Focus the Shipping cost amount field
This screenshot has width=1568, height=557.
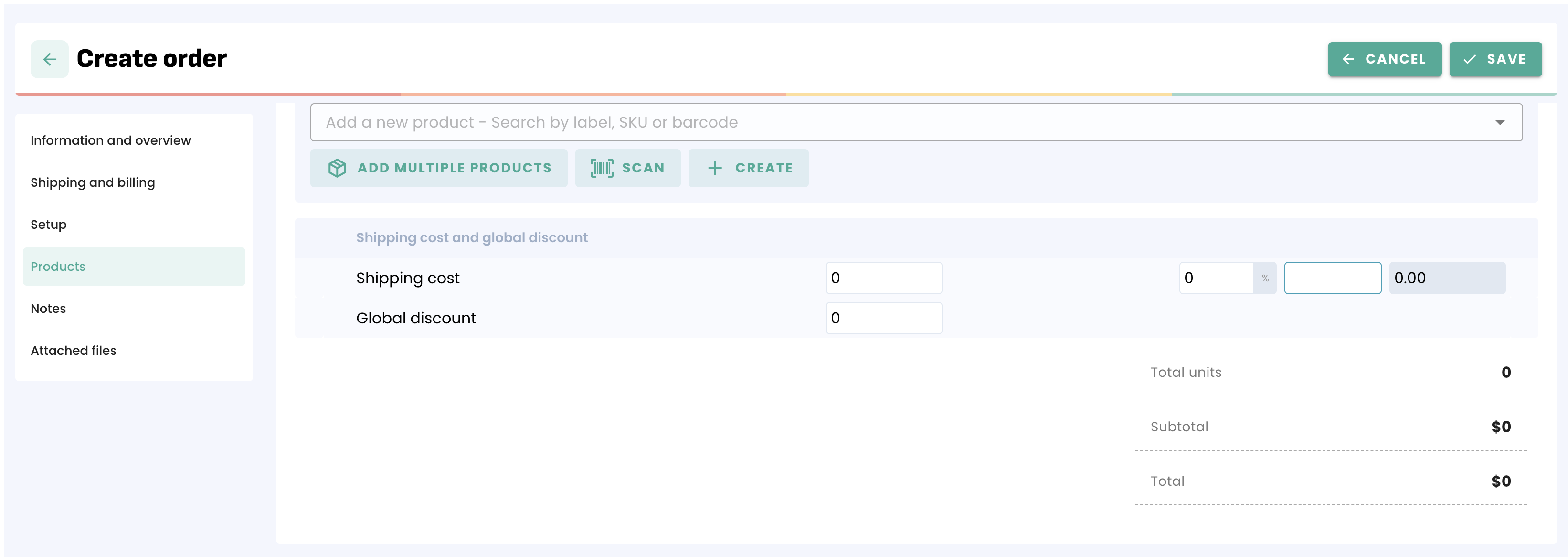pyautogui.click(x=883, y=278)
